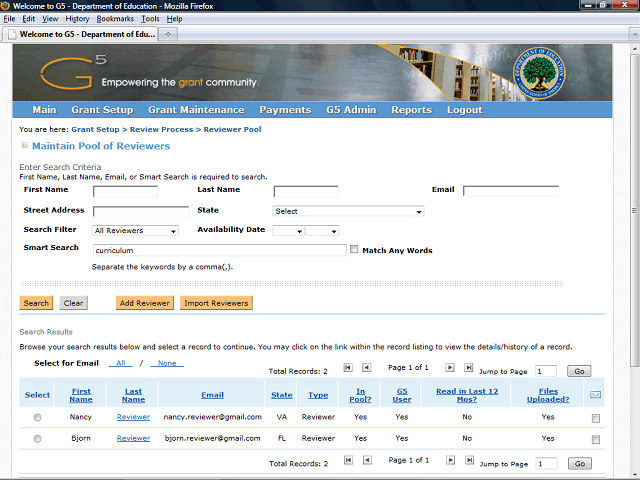Screen dimensions: 640x480
Task: Open the State dropdown
Action: click(x=348, y=211)
